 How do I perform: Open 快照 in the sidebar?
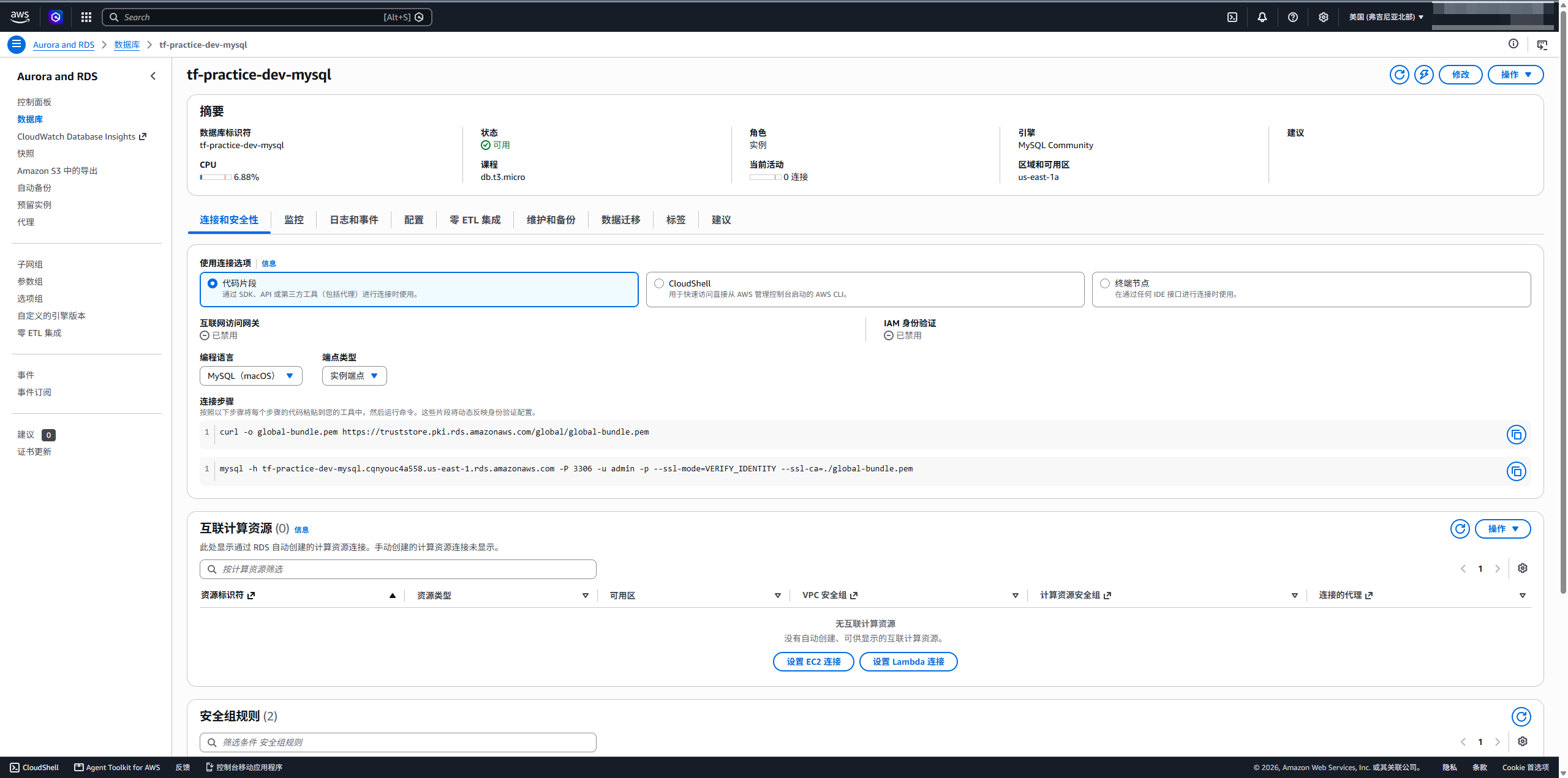point(26,154)
